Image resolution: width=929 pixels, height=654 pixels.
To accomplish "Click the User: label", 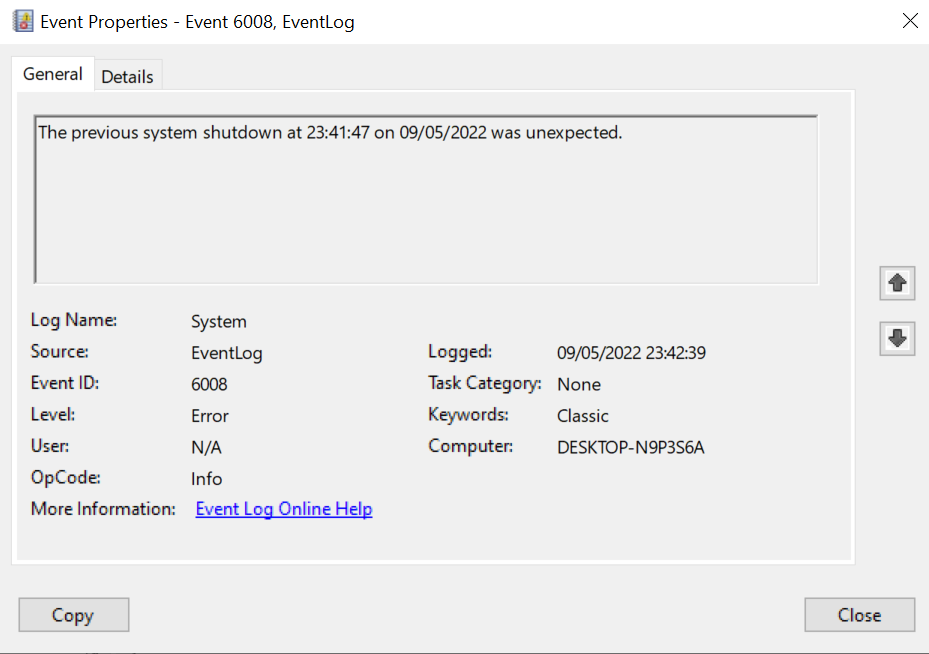I will click(x=50, y=445).
